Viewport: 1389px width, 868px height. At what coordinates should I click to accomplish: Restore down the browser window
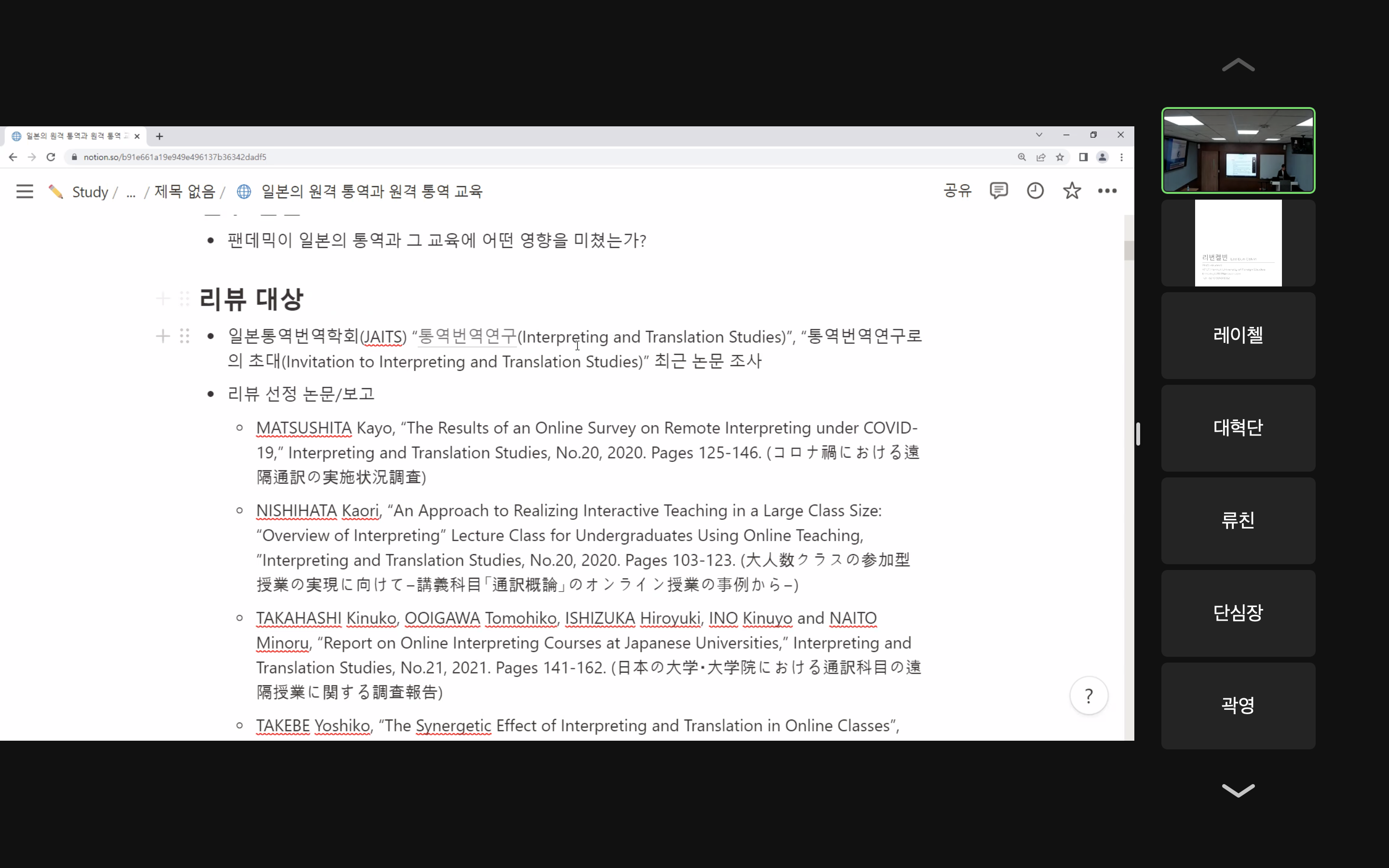1093,135
